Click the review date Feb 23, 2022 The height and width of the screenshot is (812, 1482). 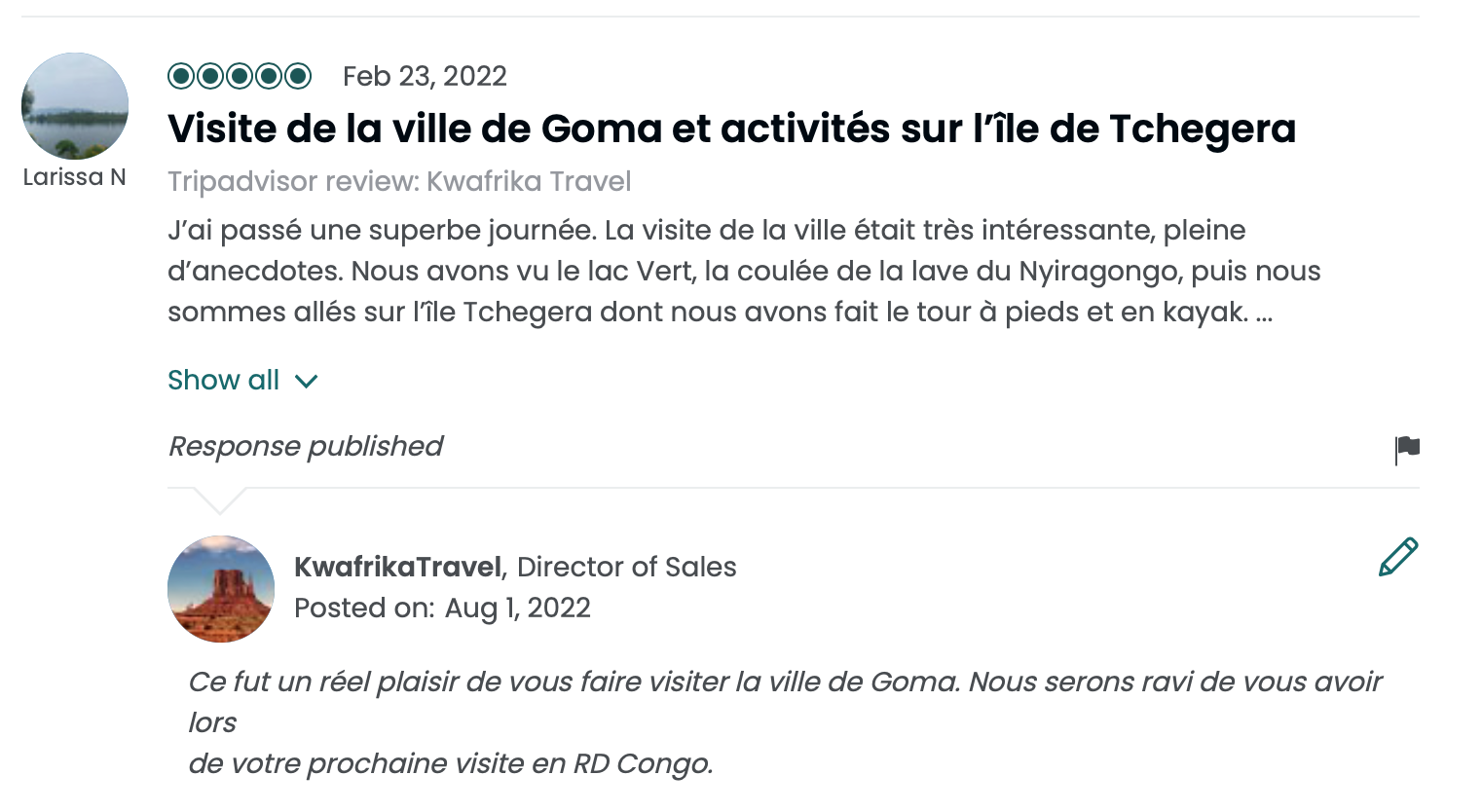coord(425,76)
